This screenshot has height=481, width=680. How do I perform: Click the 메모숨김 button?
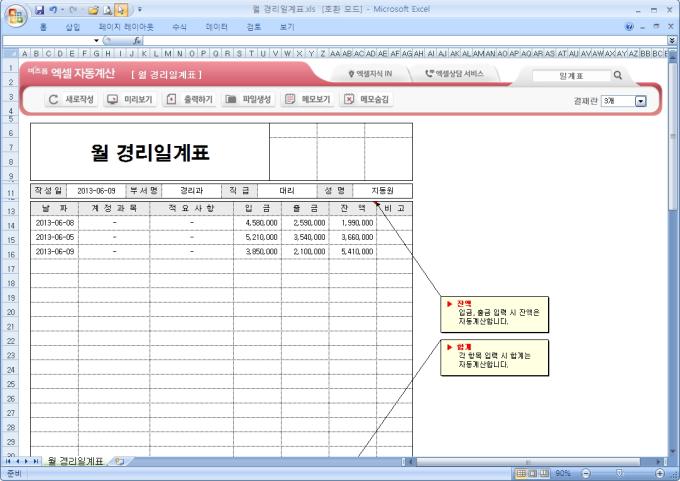[366, 99]
